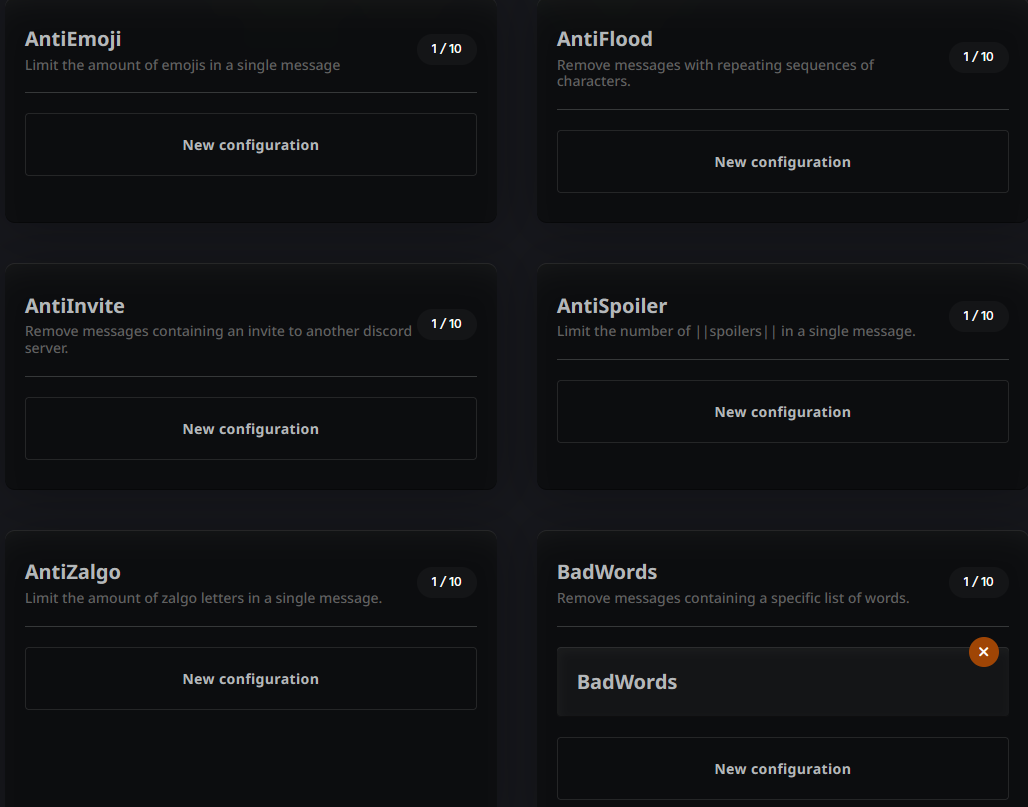1028x807 pixels.
Task: Click the BadWords card heading title
Action: tap(607, 572)
